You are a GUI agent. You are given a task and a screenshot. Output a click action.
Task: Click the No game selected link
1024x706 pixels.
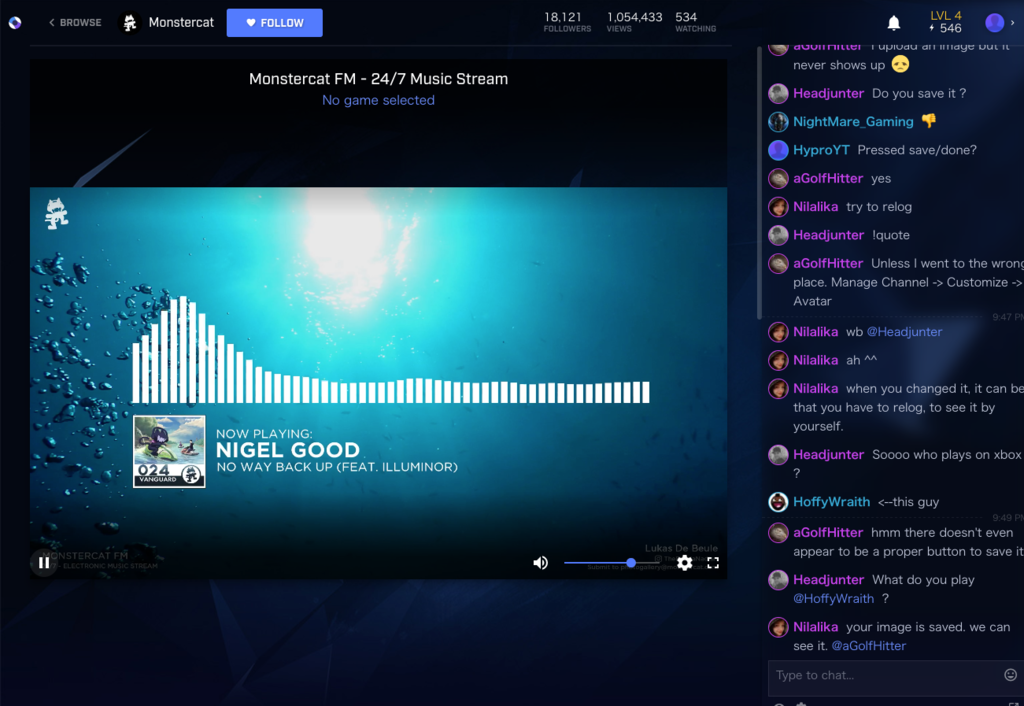pyautogui.click(x=378, y=100)
